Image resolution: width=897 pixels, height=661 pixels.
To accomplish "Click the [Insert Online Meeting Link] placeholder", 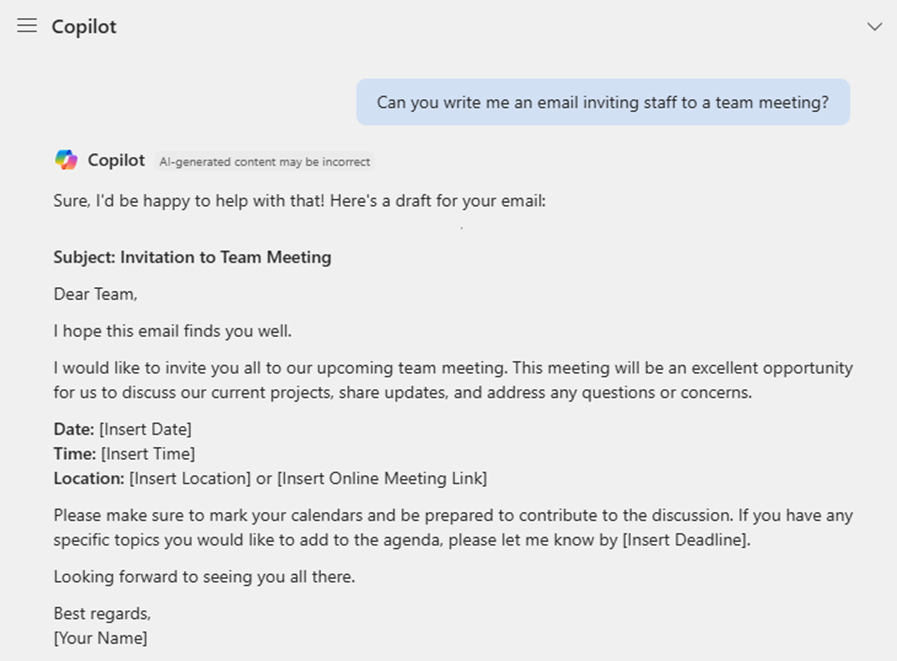I will (381, 478).
